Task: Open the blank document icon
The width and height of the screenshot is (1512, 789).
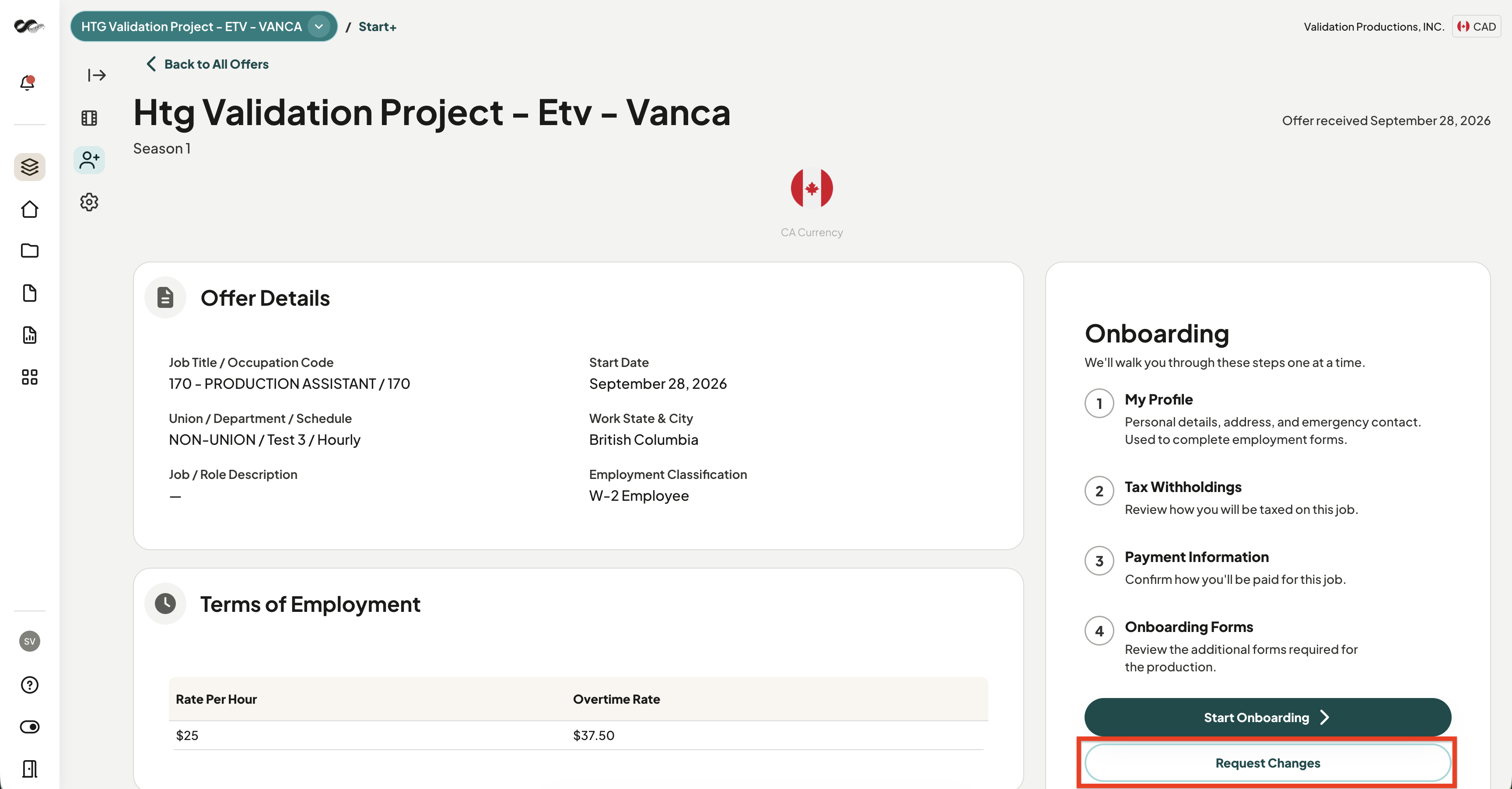Action: click(29, 293)
